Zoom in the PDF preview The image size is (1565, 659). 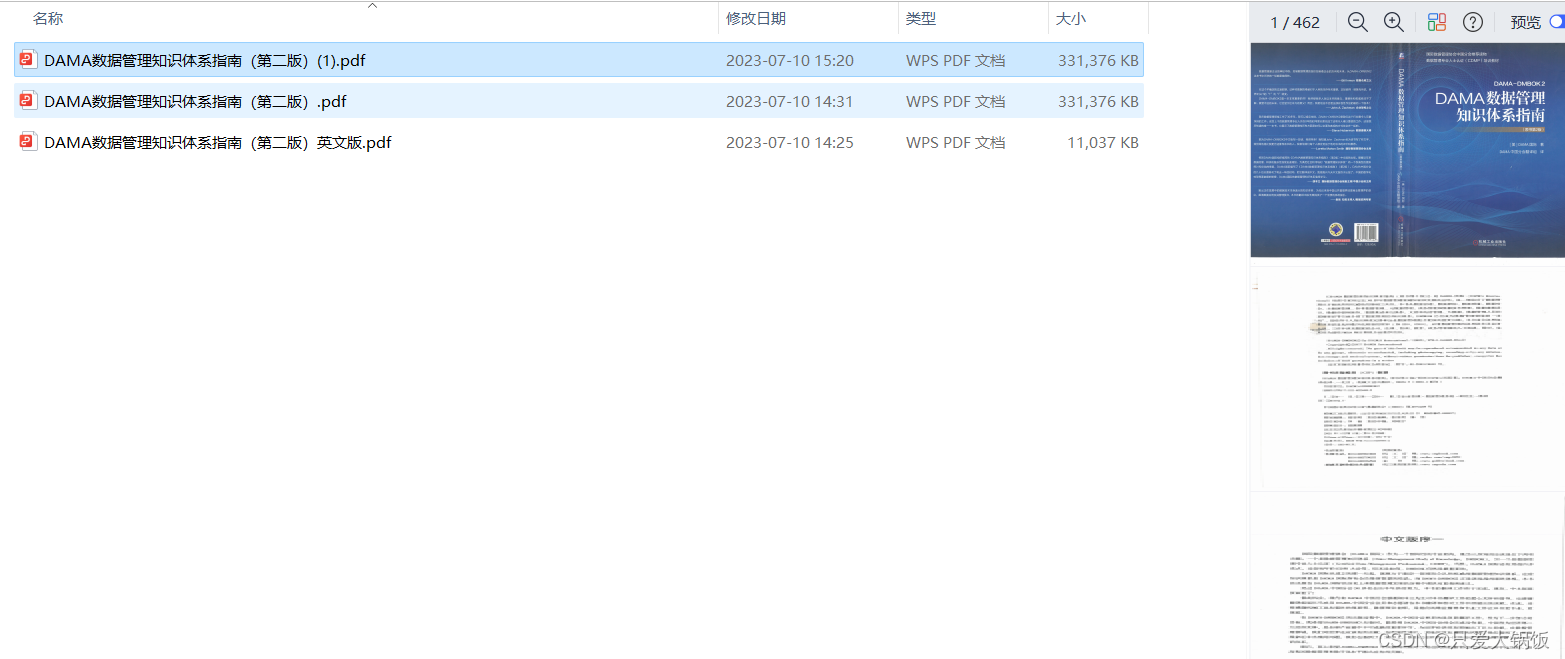[1393, 22]
